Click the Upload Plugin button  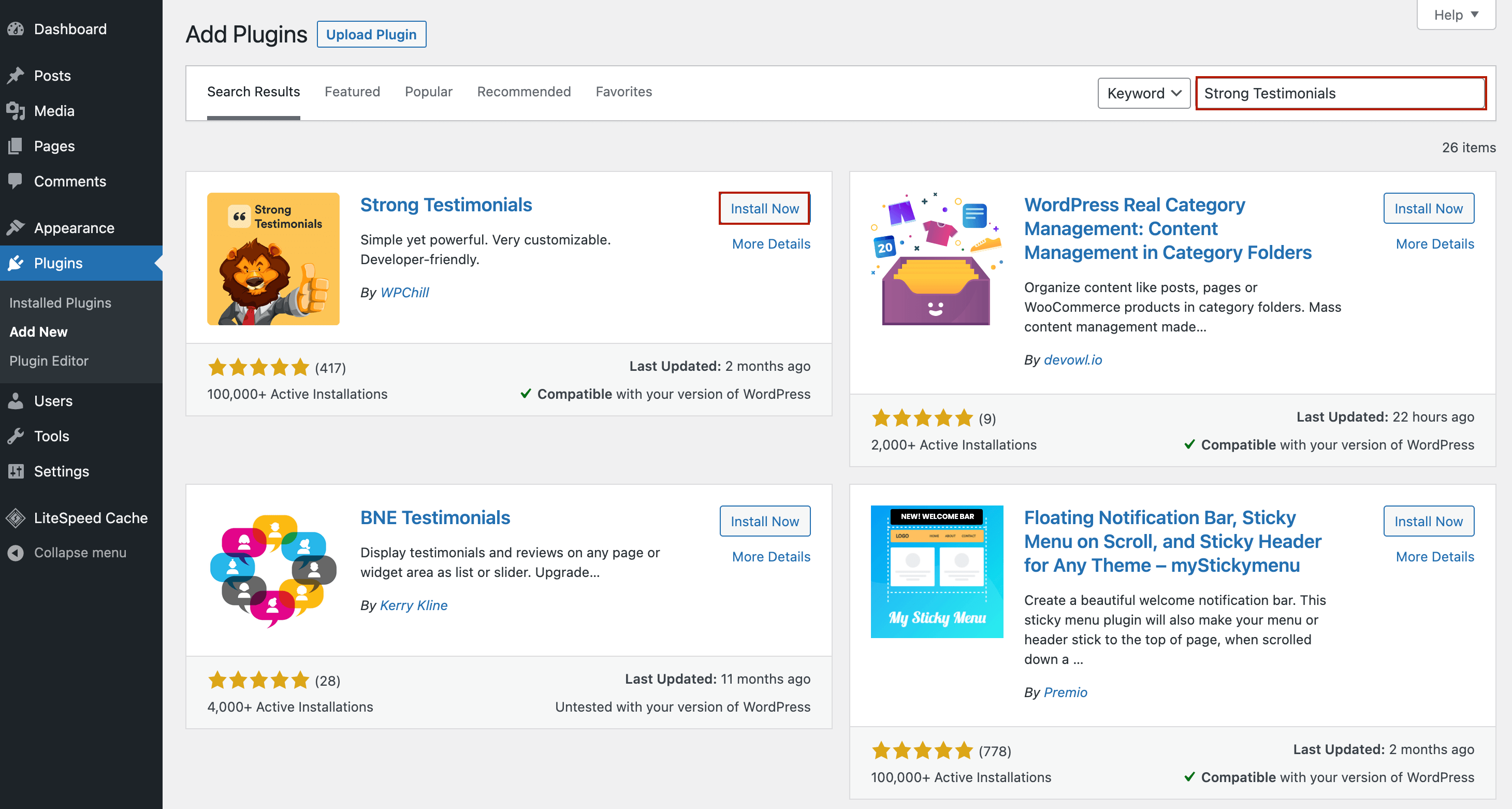tap(371, 35)
